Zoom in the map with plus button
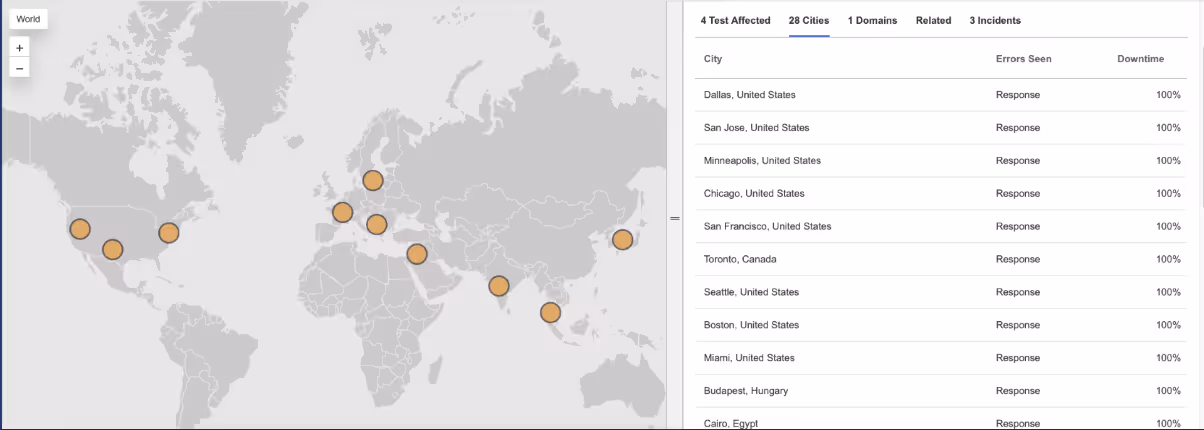1204x430 pixels. (20, 48)
